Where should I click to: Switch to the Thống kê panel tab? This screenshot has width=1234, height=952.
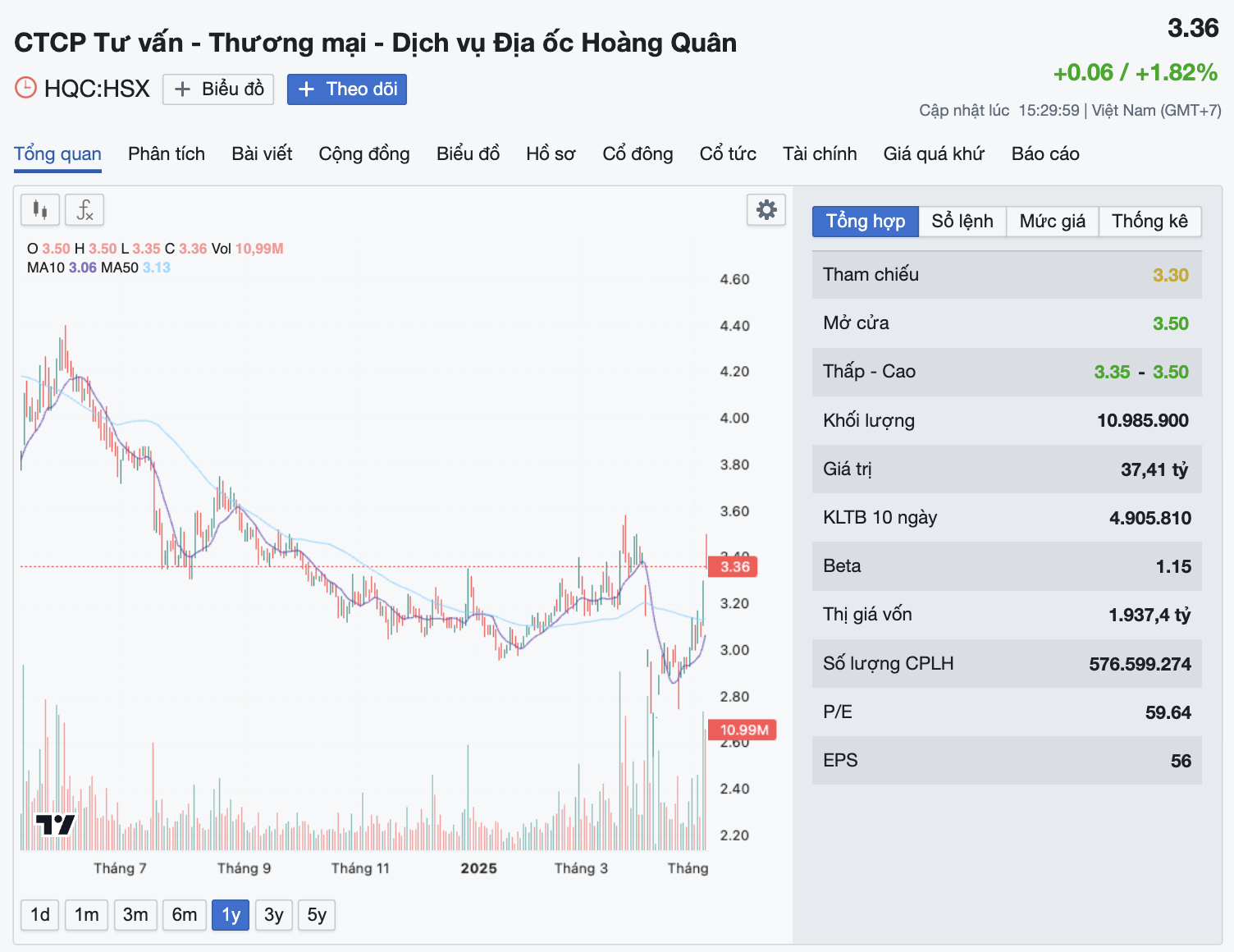[1150, 222]
